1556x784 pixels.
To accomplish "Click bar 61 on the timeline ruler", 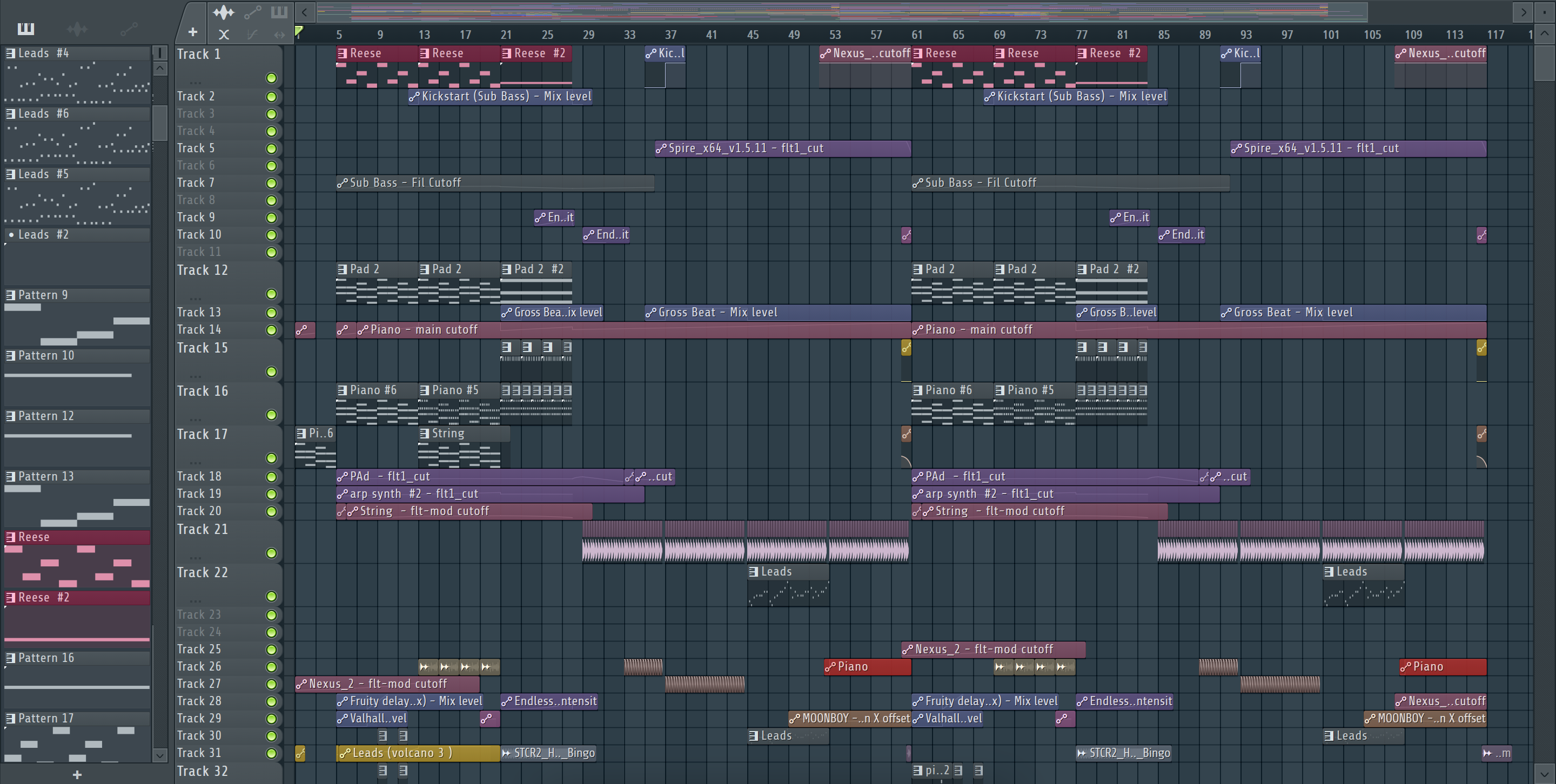I will [917, 35].
